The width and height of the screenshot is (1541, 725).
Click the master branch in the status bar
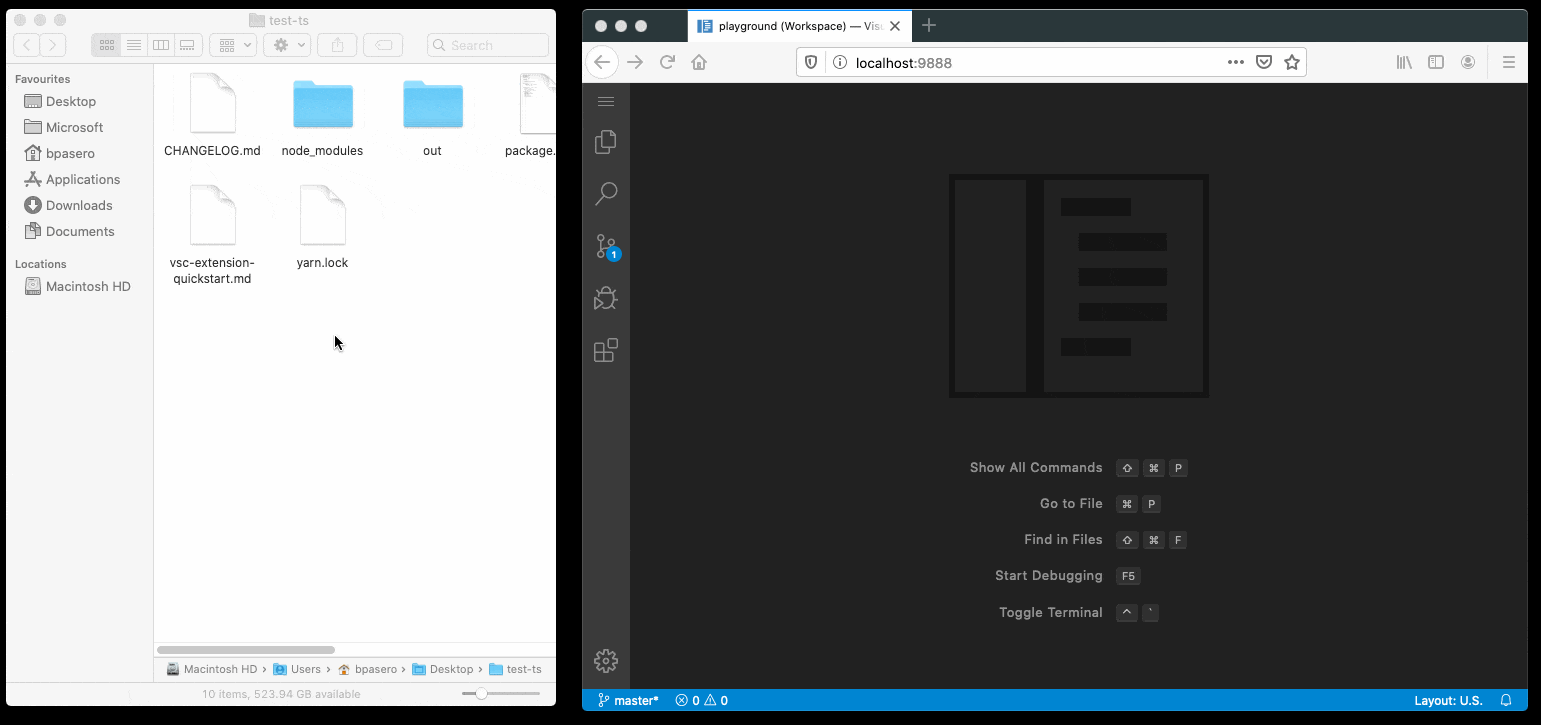[627, 700]
